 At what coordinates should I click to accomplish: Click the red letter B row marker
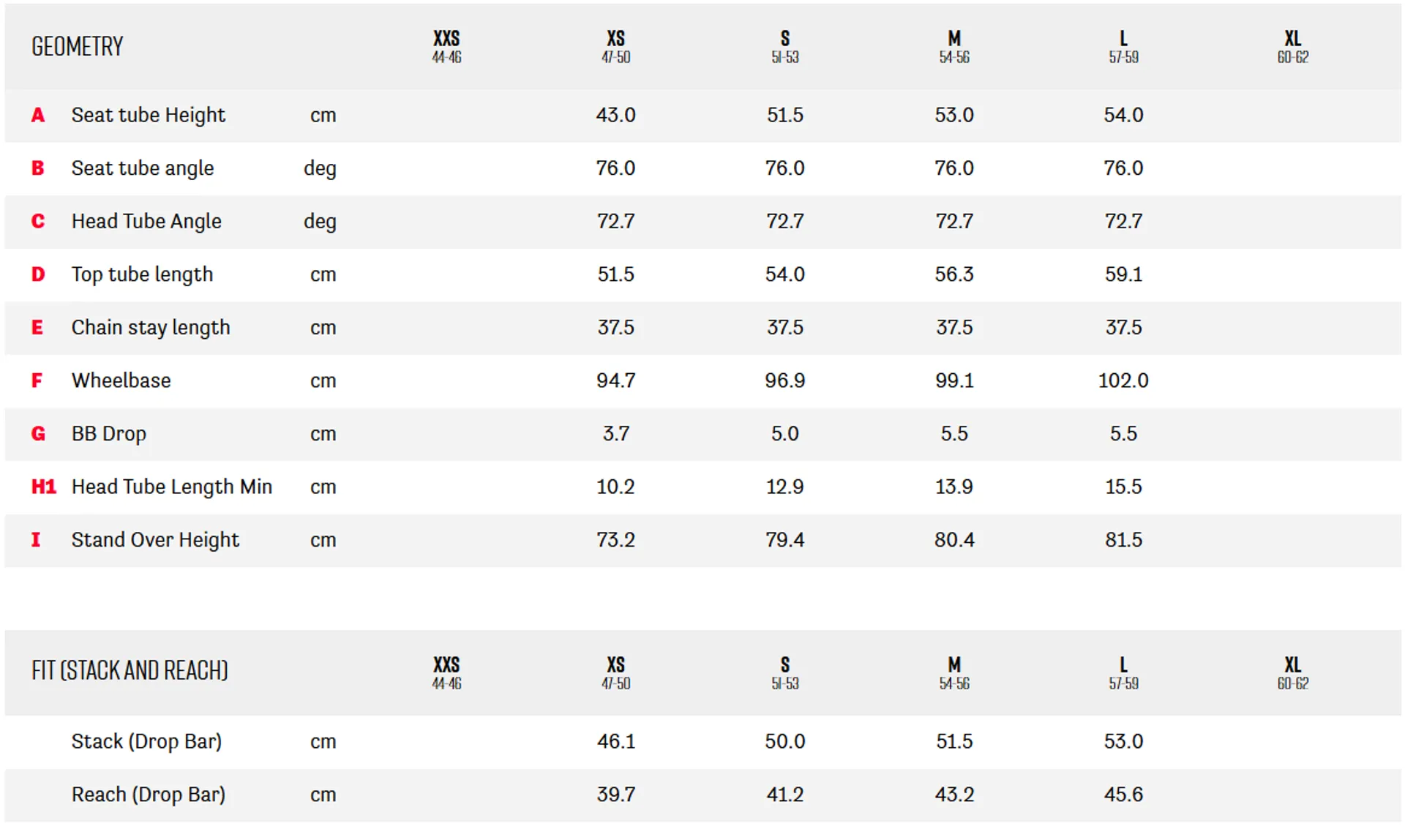[x=38, y=168]
